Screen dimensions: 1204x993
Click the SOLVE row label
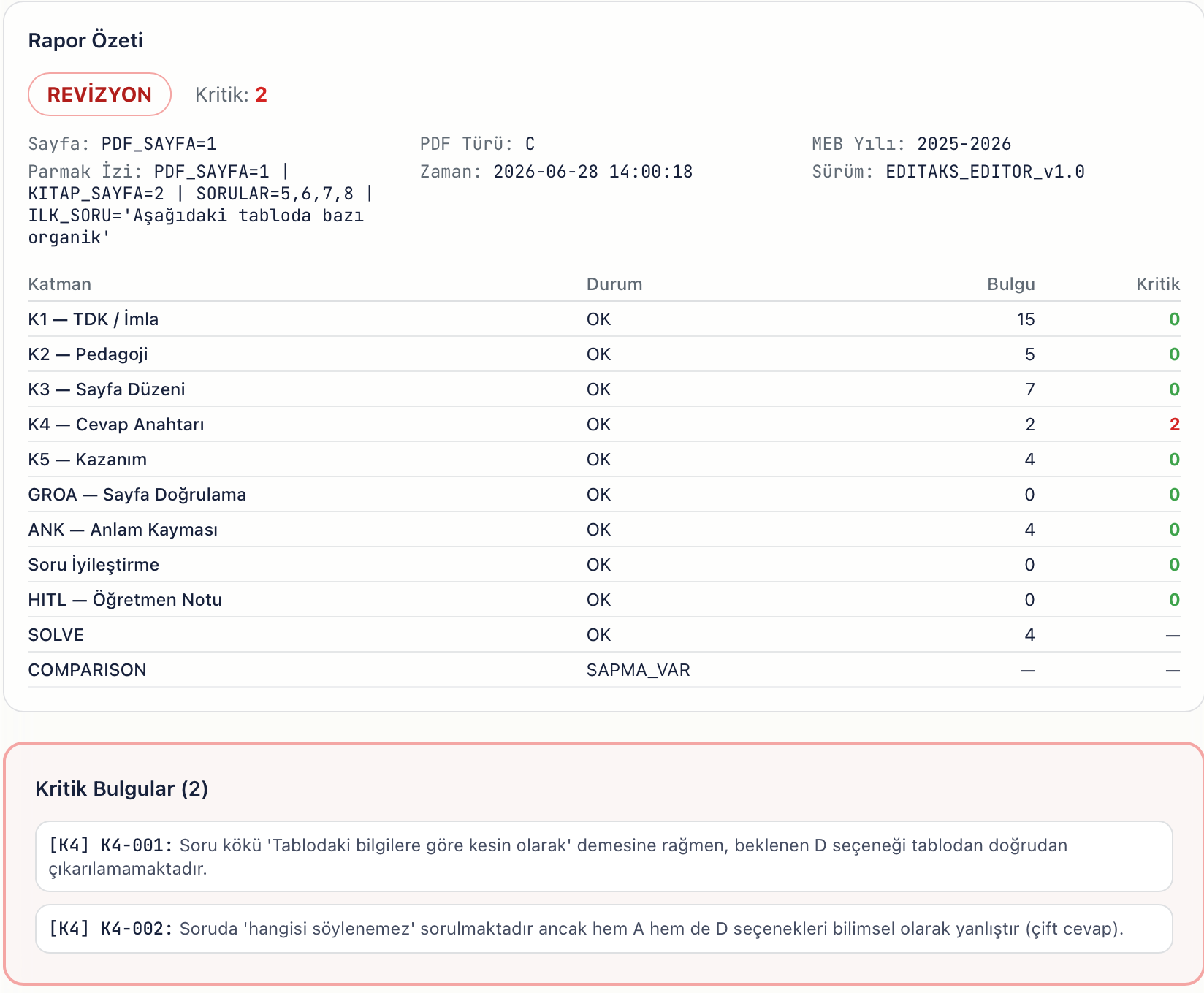pos(56,635)
